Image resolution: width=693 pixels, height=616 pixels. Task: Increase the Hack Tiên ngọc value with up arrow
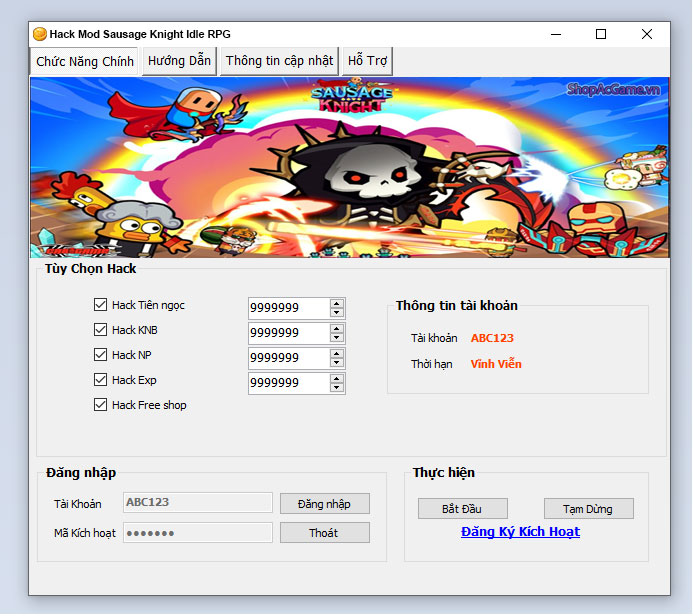[337, 303]
